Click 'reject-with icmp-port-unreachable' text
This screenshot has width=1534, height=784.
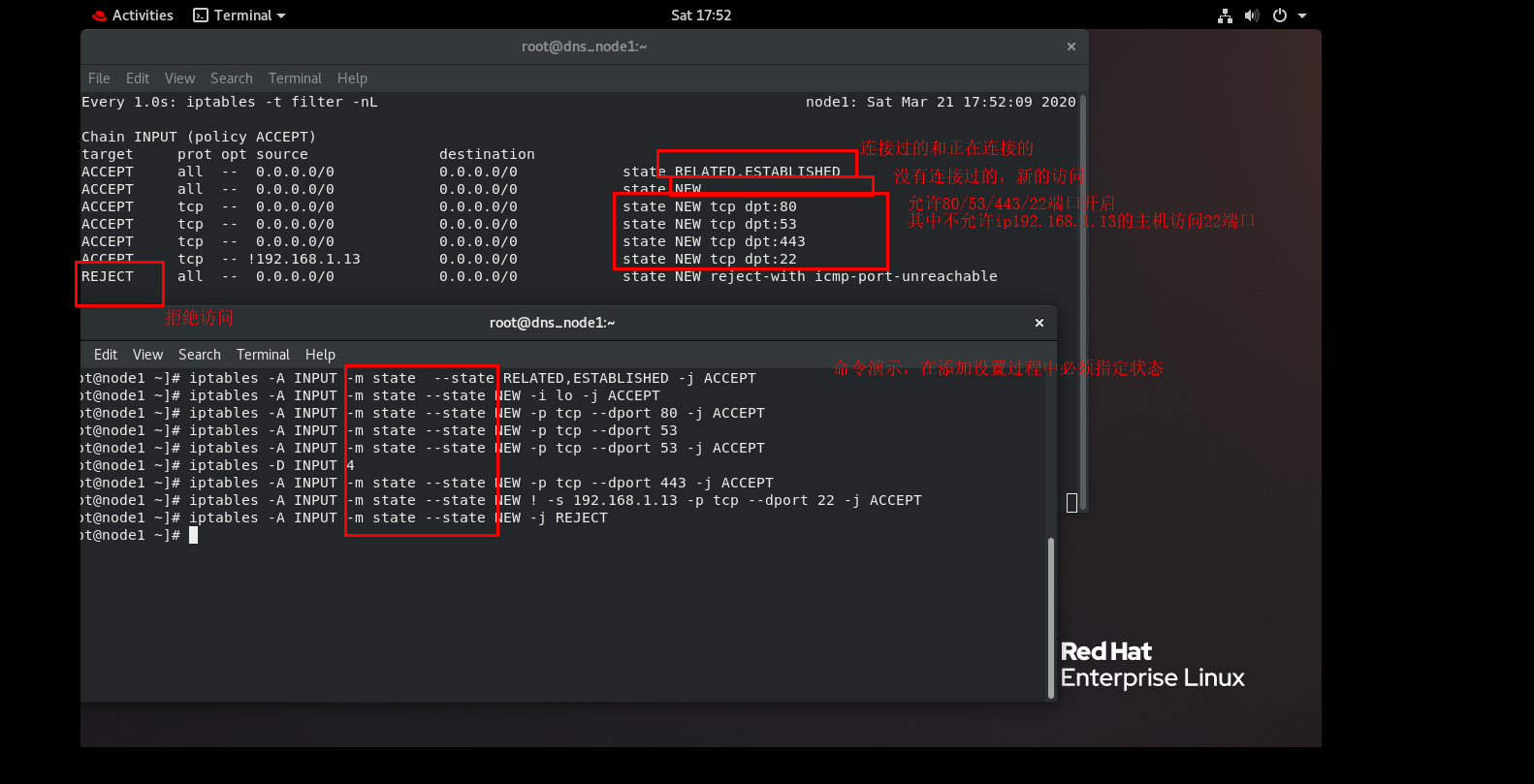(x=853, y=276)
